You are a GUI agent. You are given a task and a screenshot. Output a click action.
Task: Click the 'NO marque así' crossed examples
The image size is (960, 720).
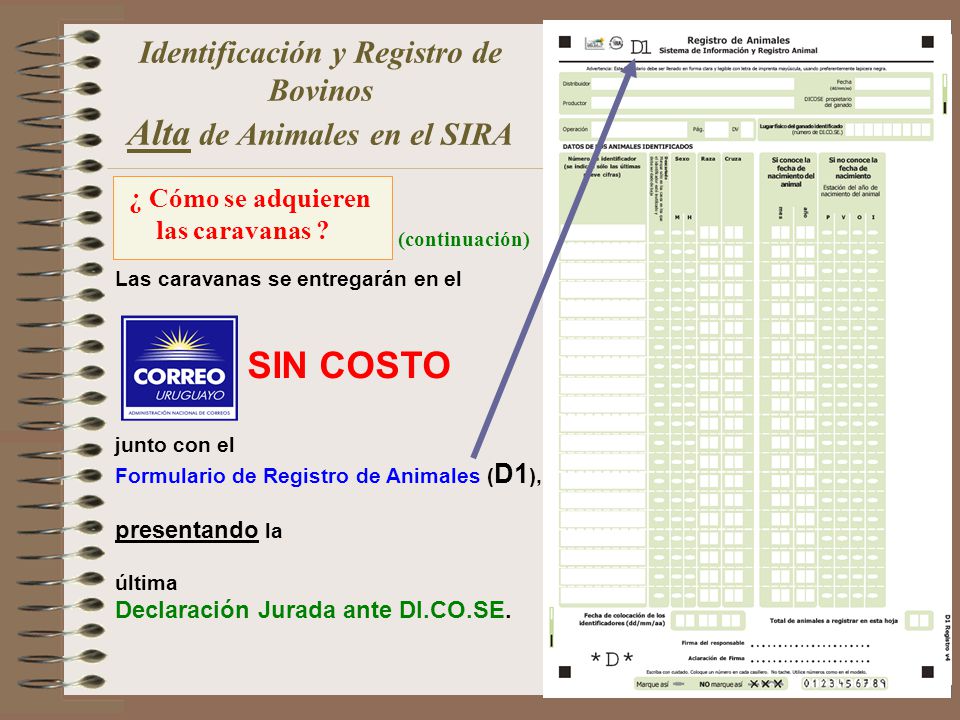tap(766, 684)
